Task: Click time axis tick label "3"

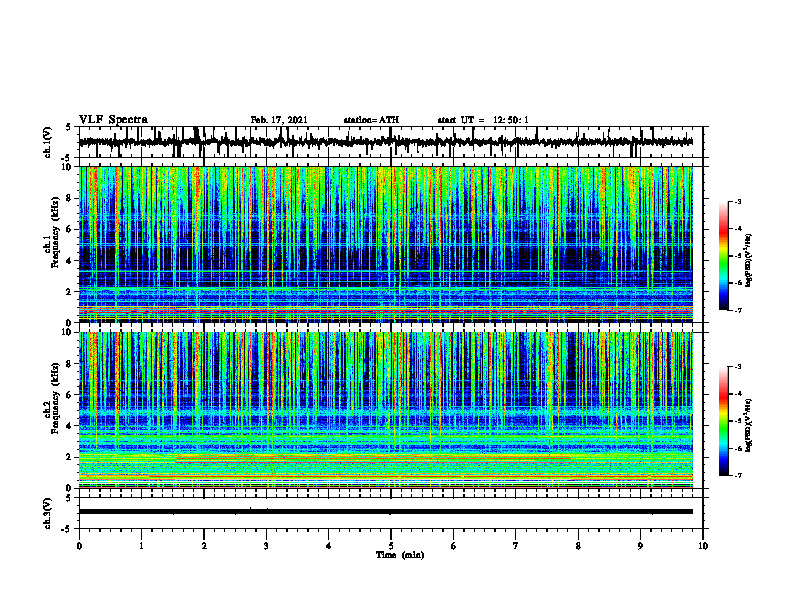Action: pos(266,546)
